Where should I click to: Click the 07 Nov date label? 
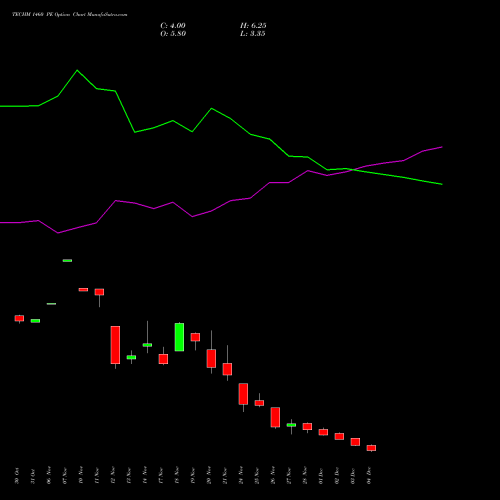(65, 476)
